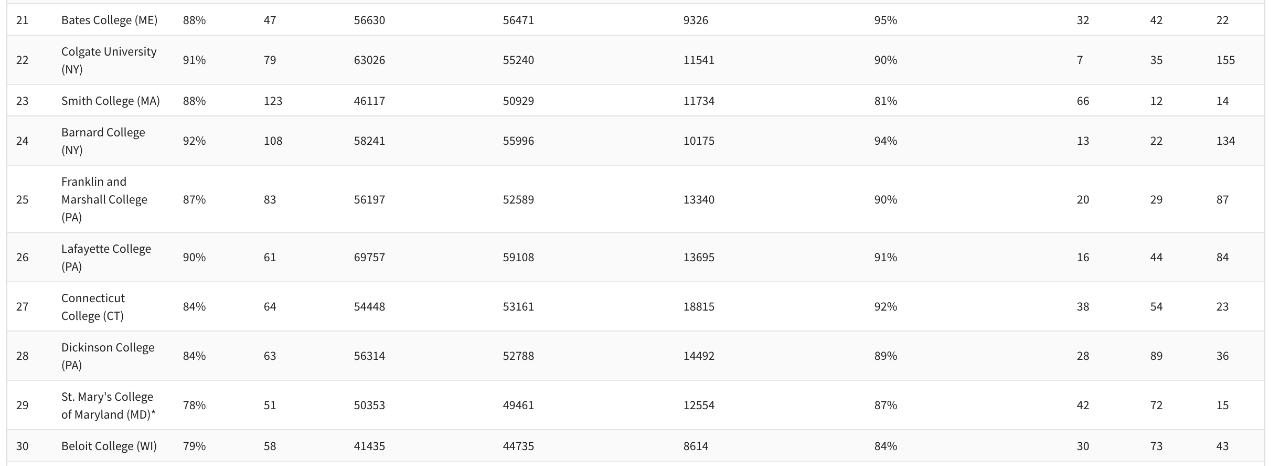This screenshot has width=1280, height=466.
Task: Select the Barnard College (NY) name cell
Action: point(103,141)
